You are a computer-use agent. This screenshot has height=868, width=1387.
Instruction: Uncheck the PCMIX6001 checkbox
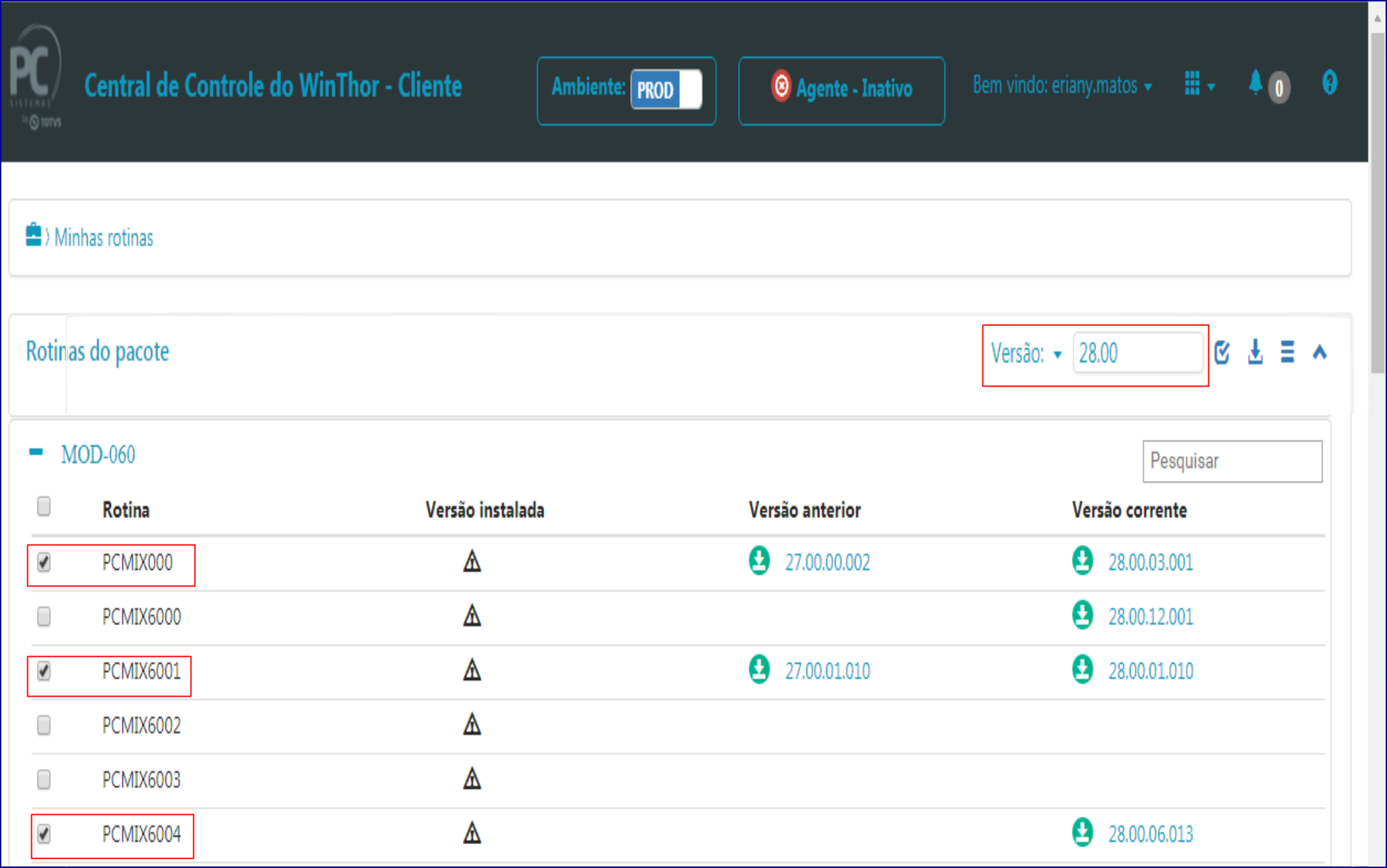point(44,671)
